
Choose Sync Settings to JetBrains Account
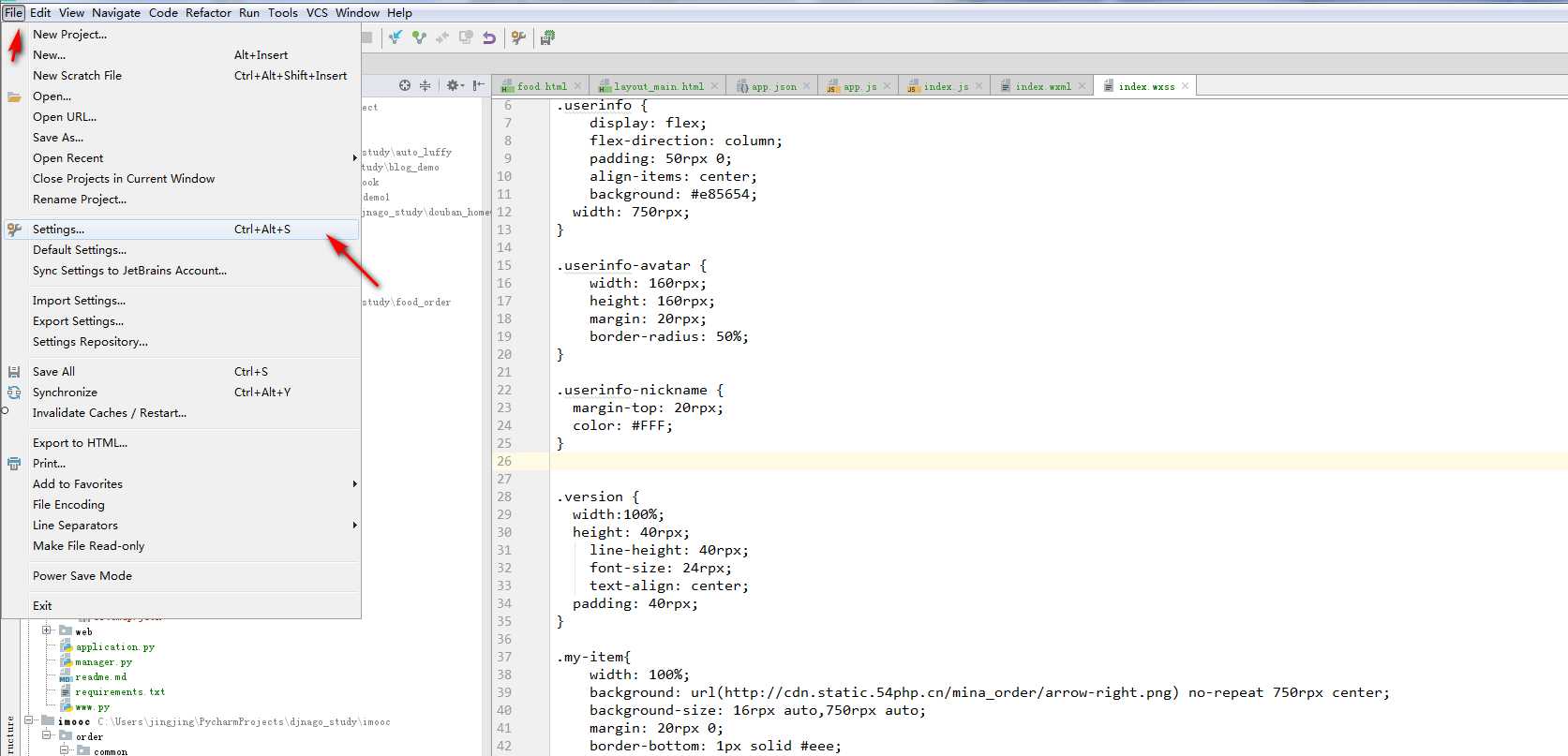coord(181,271)
